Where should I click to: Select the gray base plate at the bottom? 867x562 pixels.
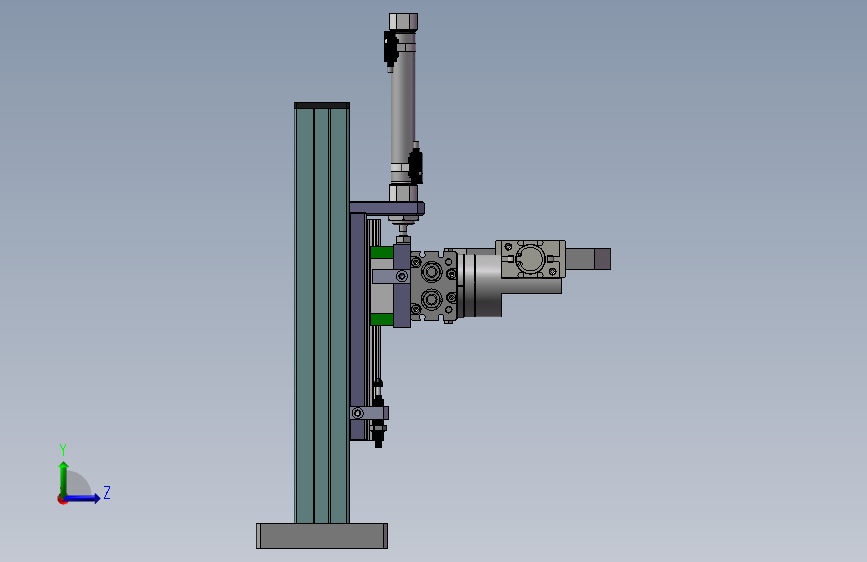322,536
